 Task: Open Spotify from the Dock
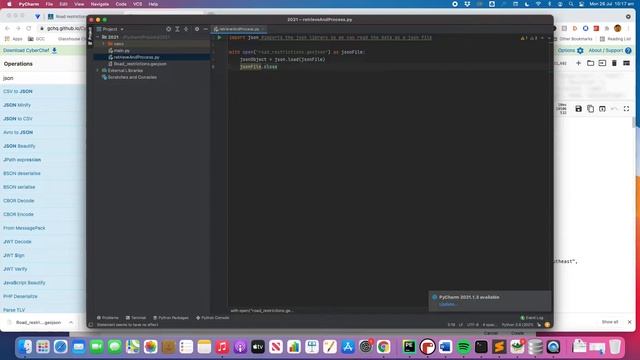coord(463,347)
